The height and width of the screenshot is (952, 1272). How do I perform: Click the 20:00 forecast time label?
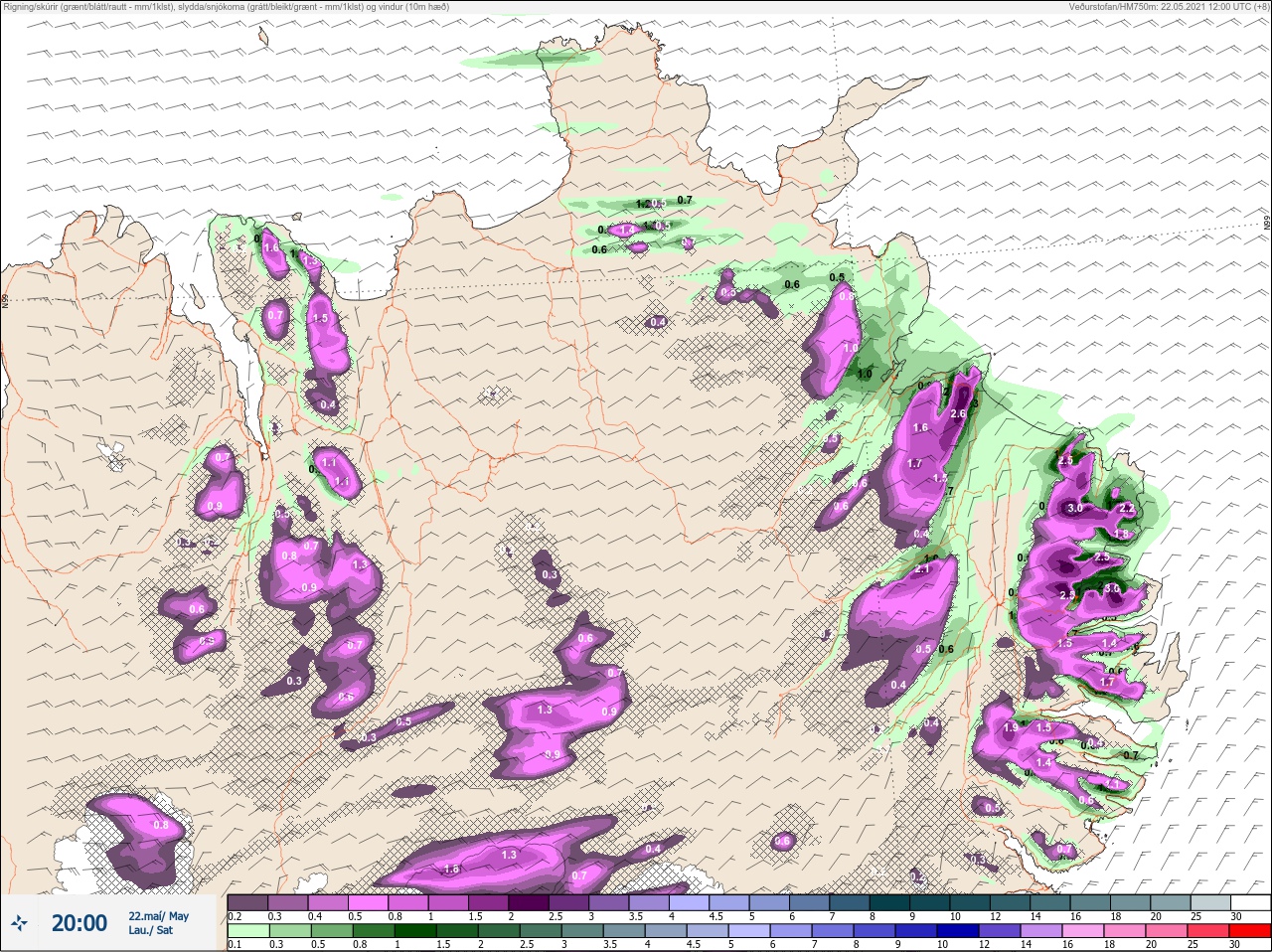coord(79,923)
